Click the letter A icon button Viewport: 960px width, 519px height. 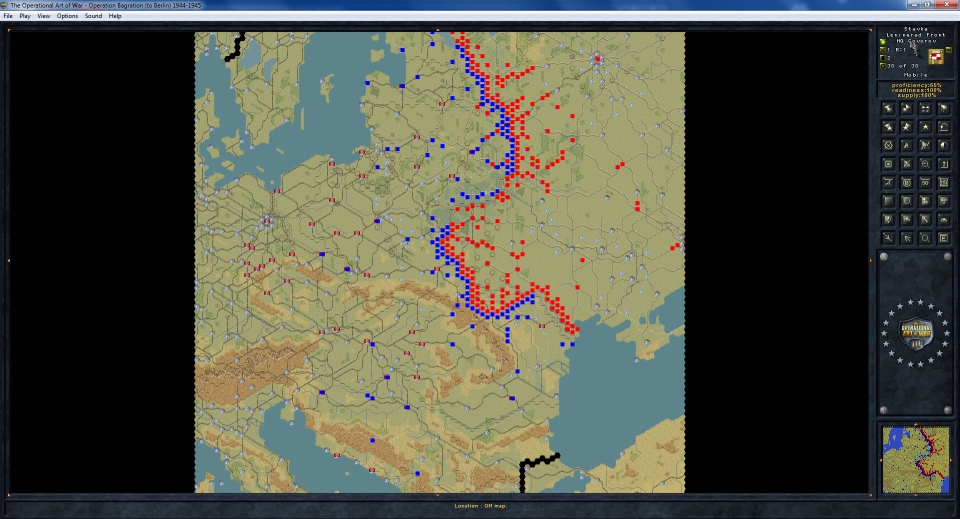[x=907, y=145]
